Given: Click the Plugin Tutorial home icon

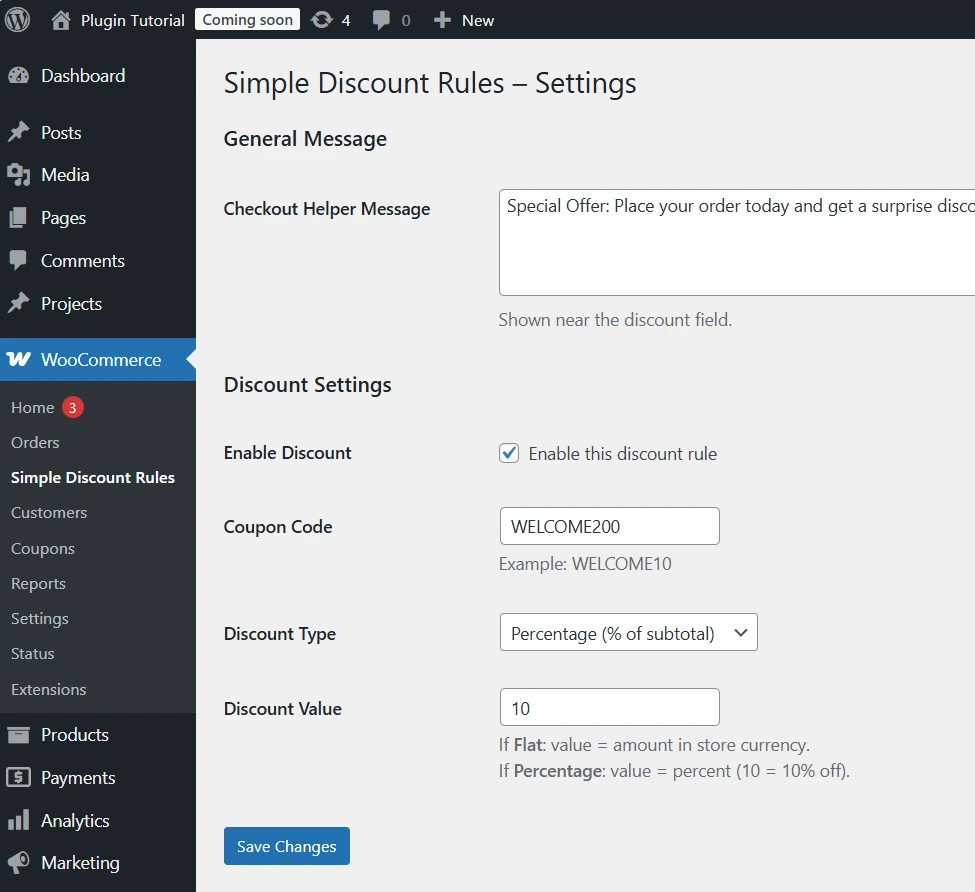Looking at the screenshot, I should point(61,20).
